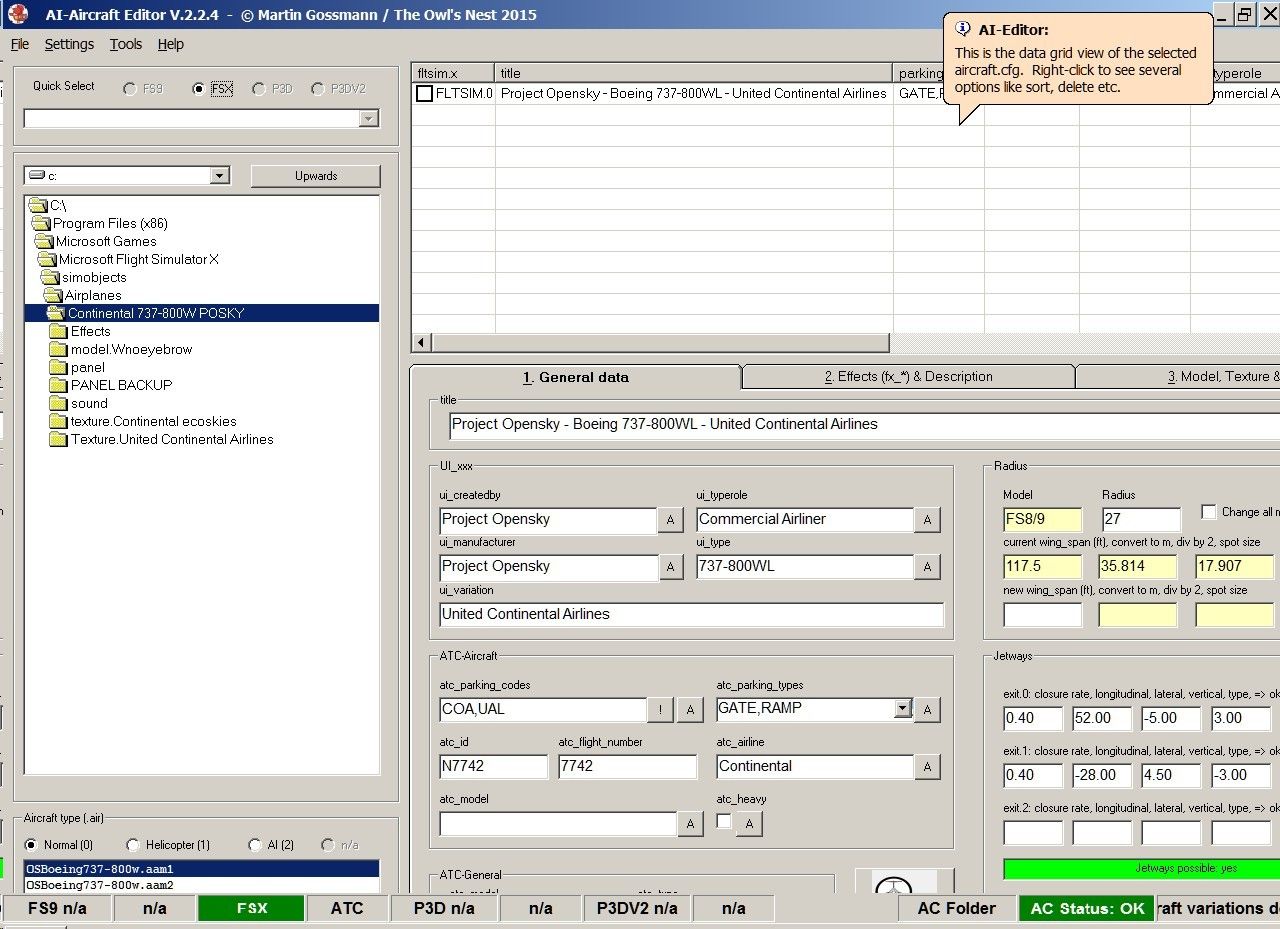Click the A button next to ui_typerole

[x=926, y=519]
